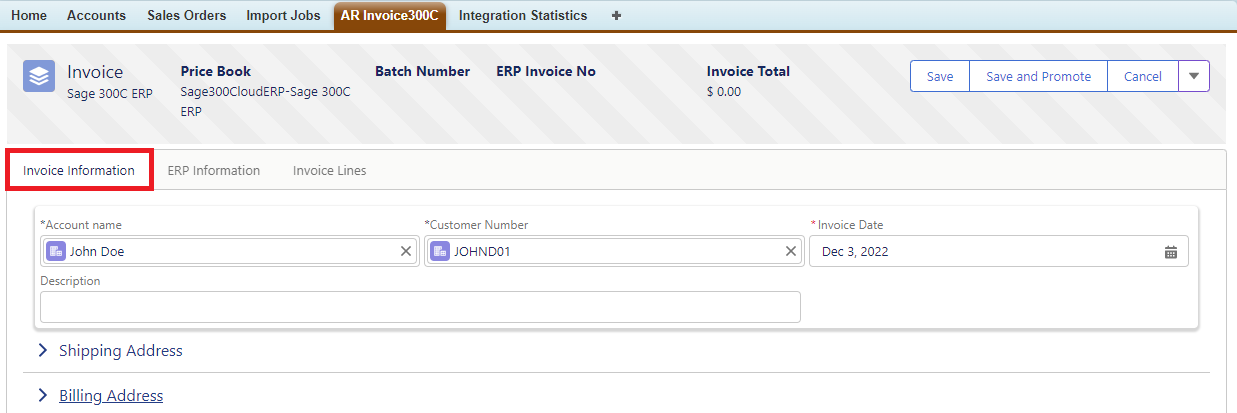Click the Save button
Screen dimensions: 1237x413
(940, 76)
